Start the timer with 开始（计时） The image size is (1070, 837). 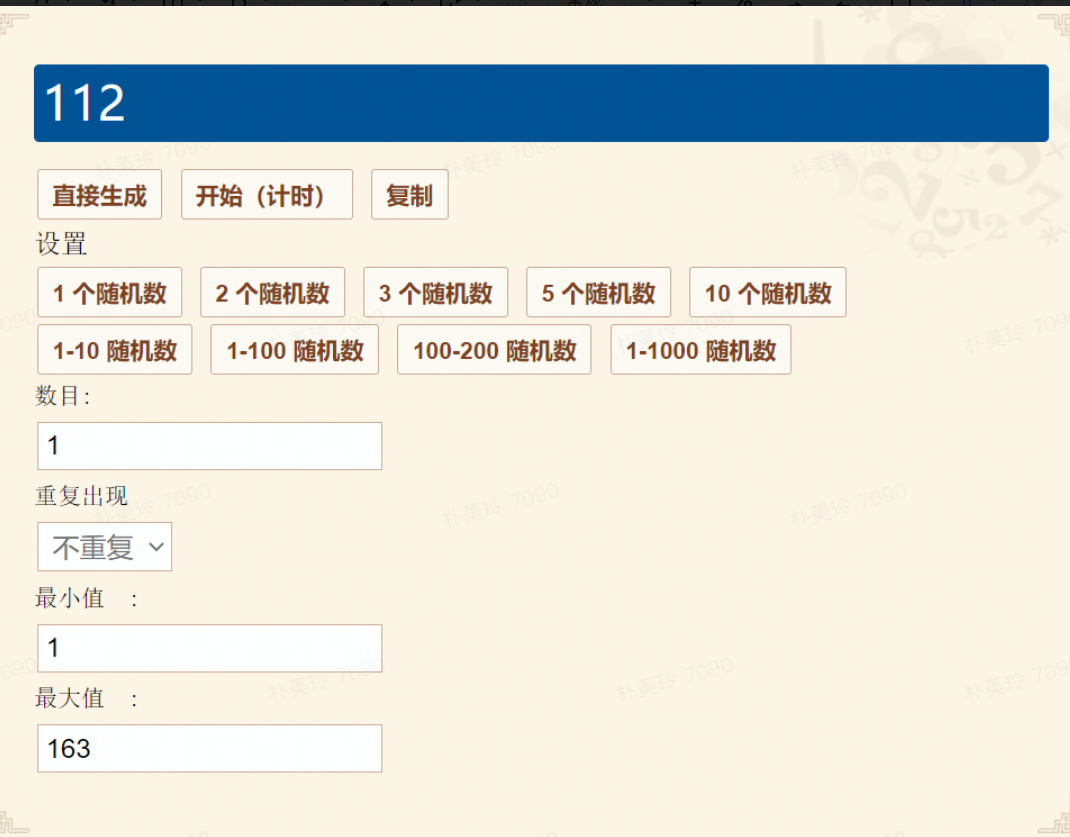coord(267,195)
